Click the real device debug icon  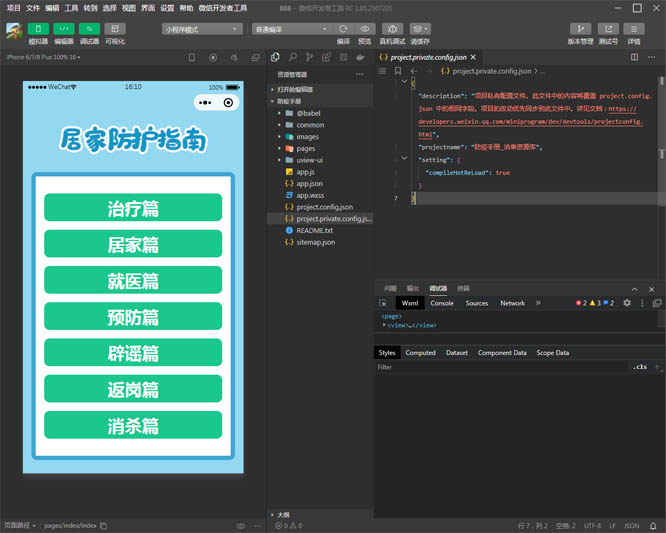pyautogui.click(x=392, y=29)
